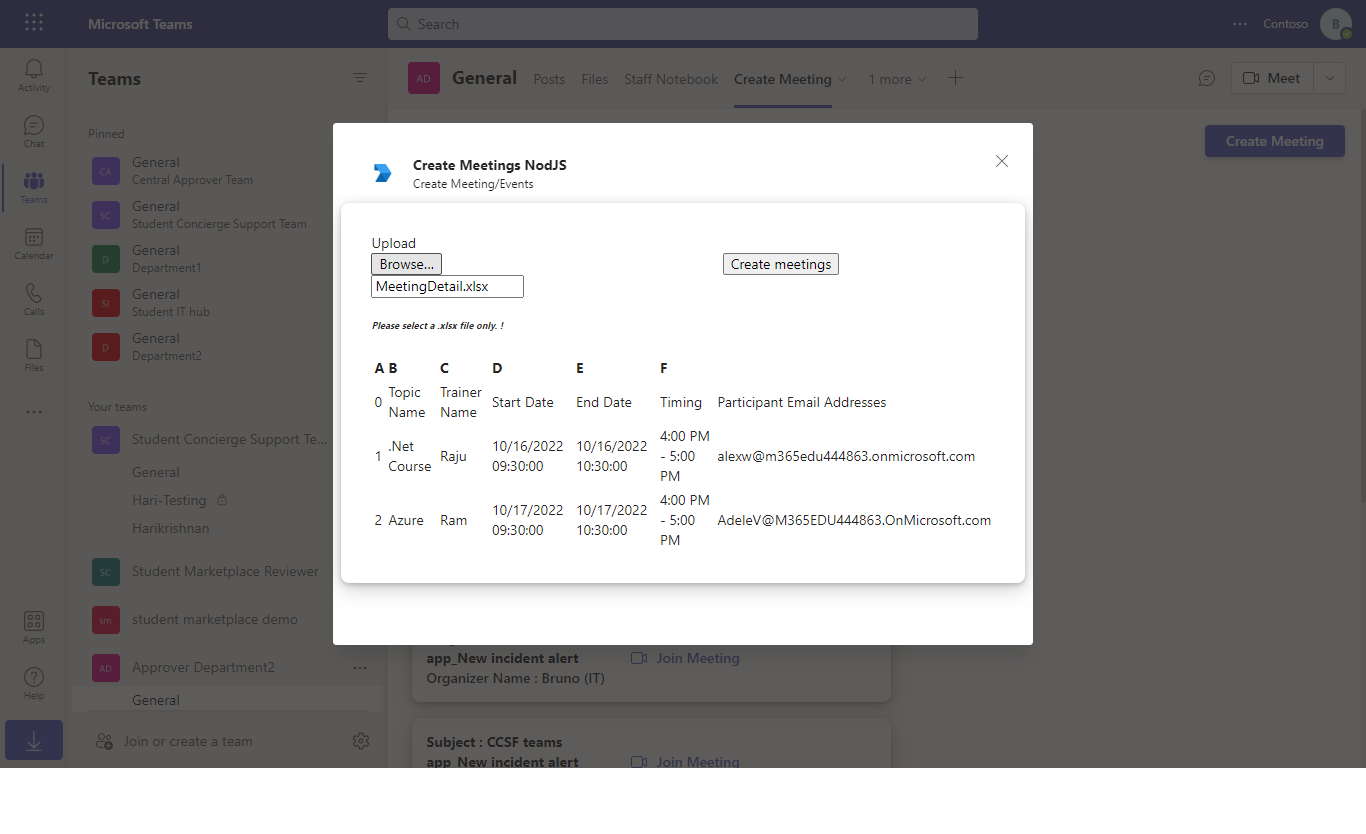The image size is (1366, 834).
Task: Click the MeetingDetail.xlsx file name field
Action: [447, 286]
